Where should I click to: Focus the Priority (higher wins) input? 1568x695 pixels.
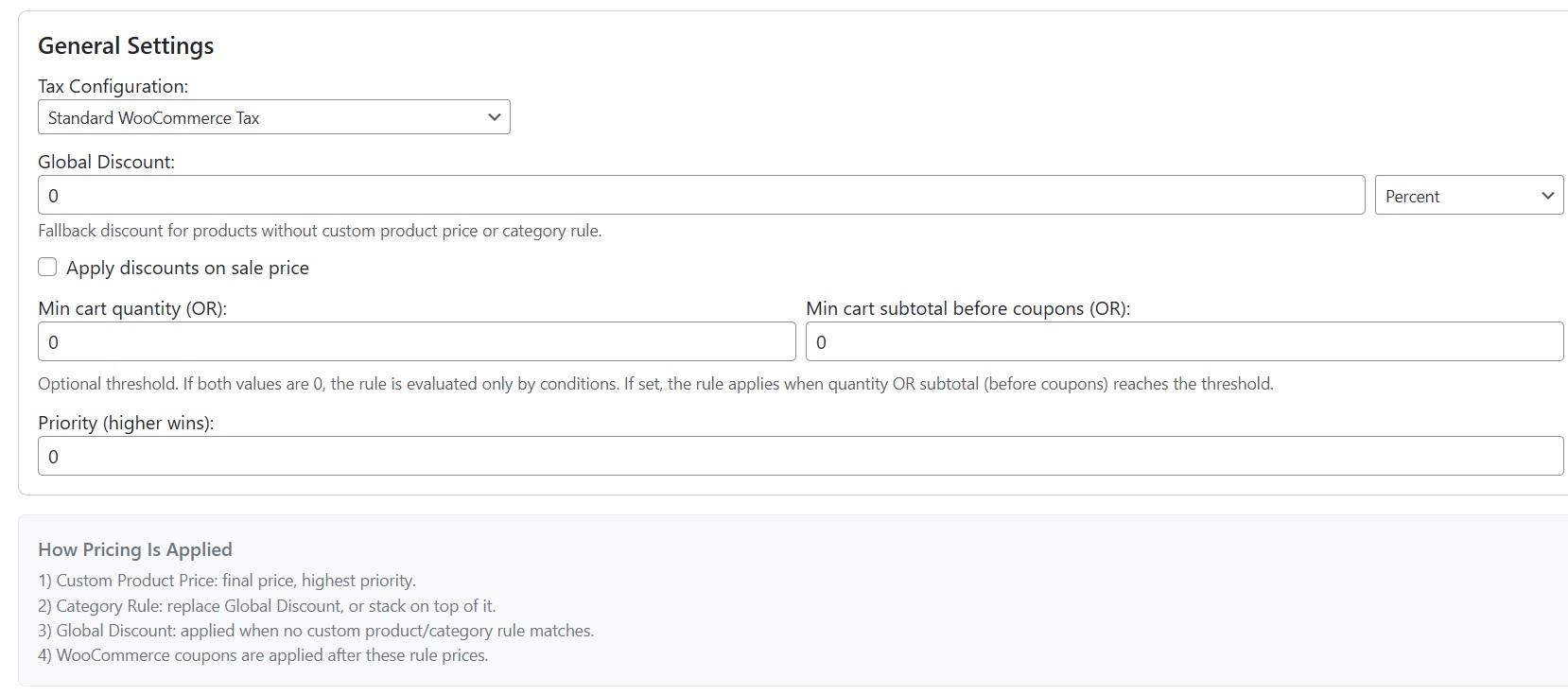800,456
